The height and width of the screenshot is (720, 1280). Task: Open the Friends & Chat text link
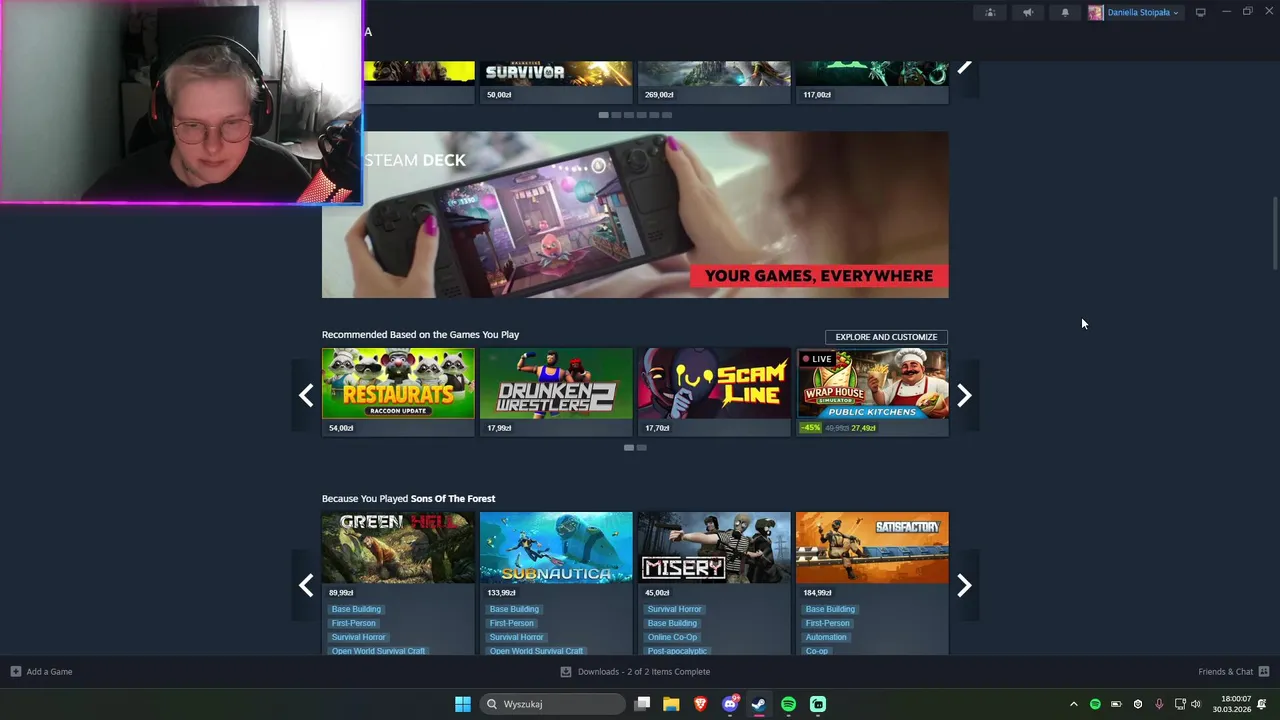coord(1225,672)
